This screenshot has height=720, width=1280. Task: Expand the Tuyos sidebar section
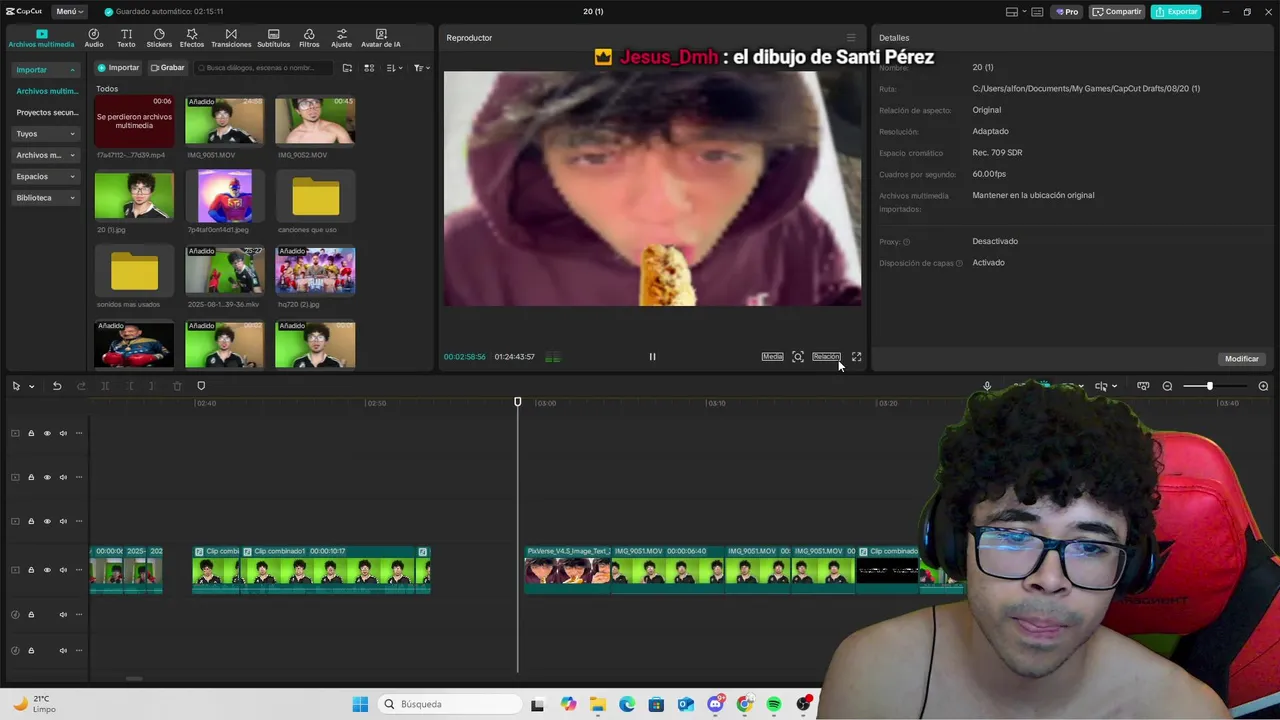click(x=46, y=133)
